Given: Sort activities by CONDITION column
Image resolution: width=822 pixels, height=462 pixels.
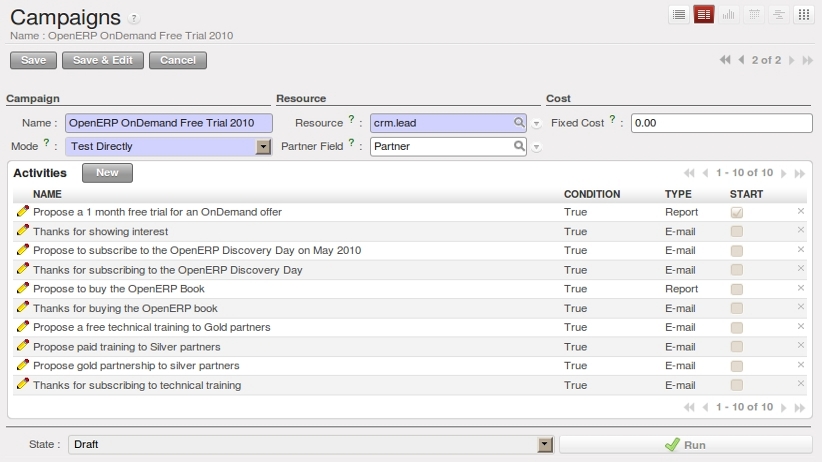Looking at the screenshot, I should coord(592,194).
